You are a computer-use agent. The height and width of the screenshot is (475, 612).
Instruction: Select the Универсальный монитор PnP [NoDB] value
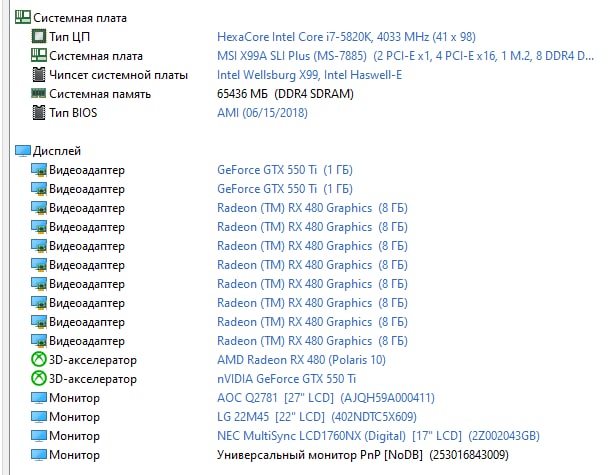point(363,455)
